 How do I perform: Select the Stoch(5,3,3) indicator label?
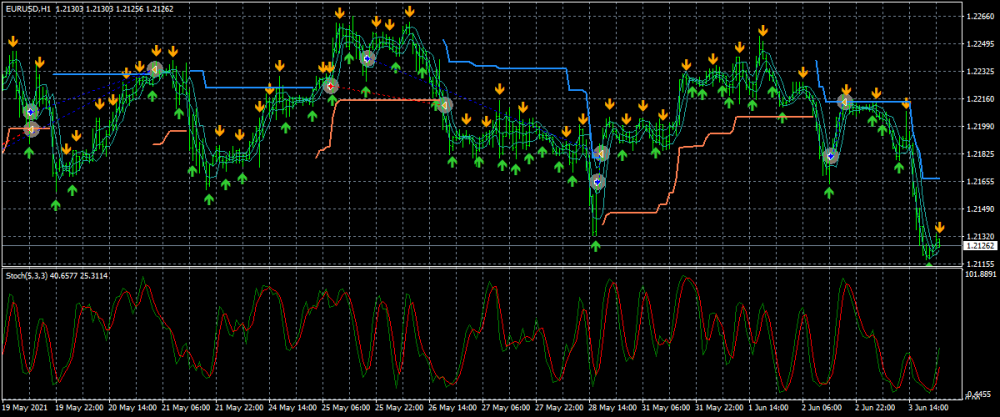(x=30, y=274)
